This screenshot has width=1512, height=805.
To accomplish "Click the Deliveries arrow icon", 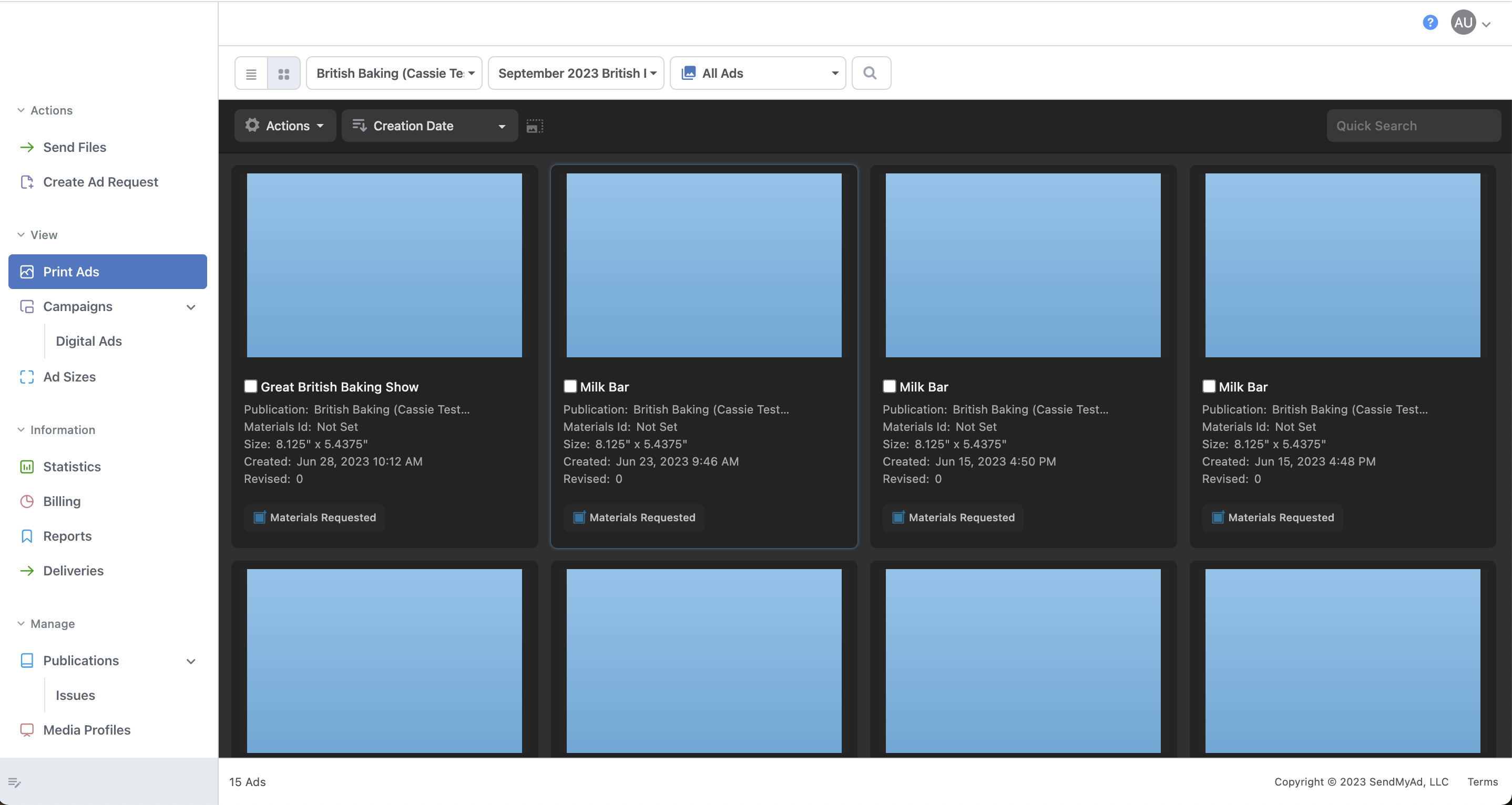I will [27, 571].
